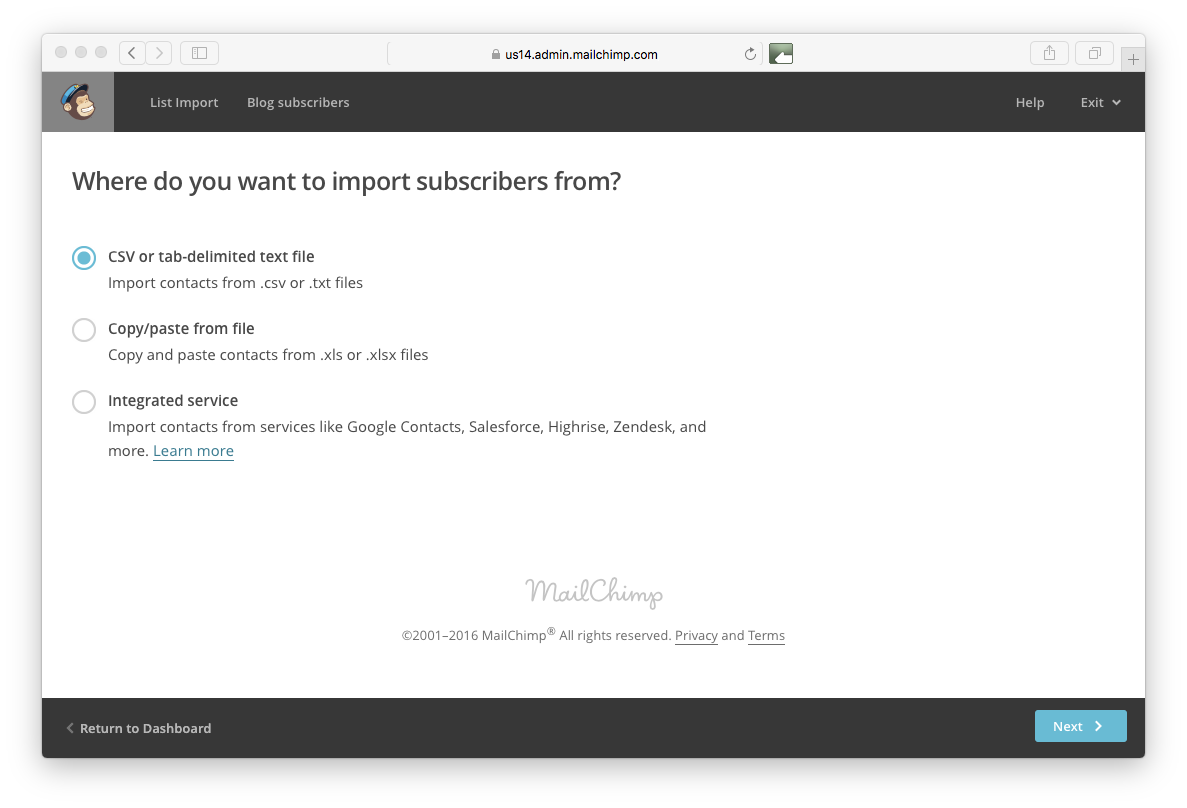Follow the Learn more link
The width and height of the screenshot is (1187, 808).
[x=193, y=451]
